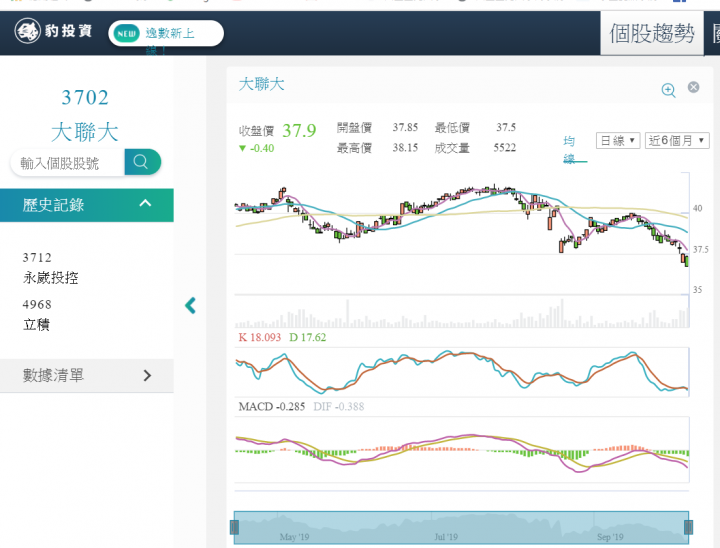This screenshot has width=720, height=548.
Task: Click the May '19 timeline marker
Action: (294, 537)
